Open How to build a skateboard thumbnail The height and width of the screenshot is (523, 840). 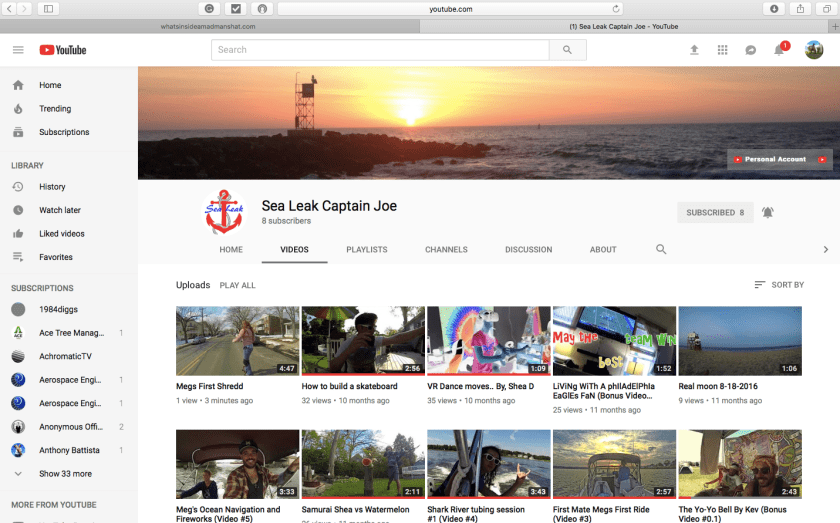coord(363,341)
